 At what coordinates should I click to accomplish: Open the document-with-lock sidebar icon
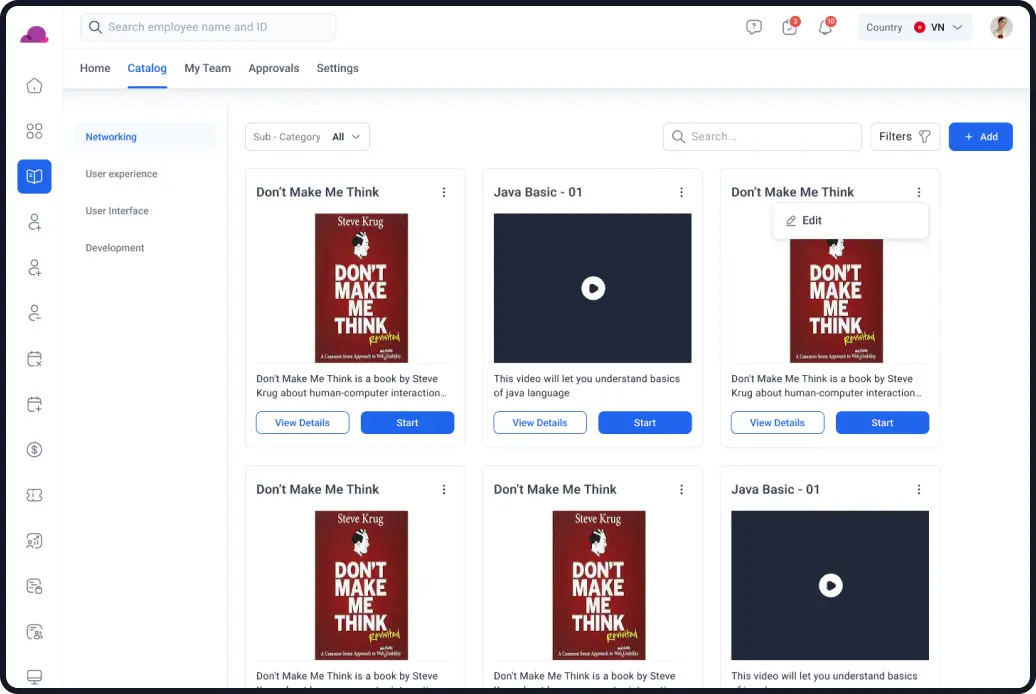34,586
